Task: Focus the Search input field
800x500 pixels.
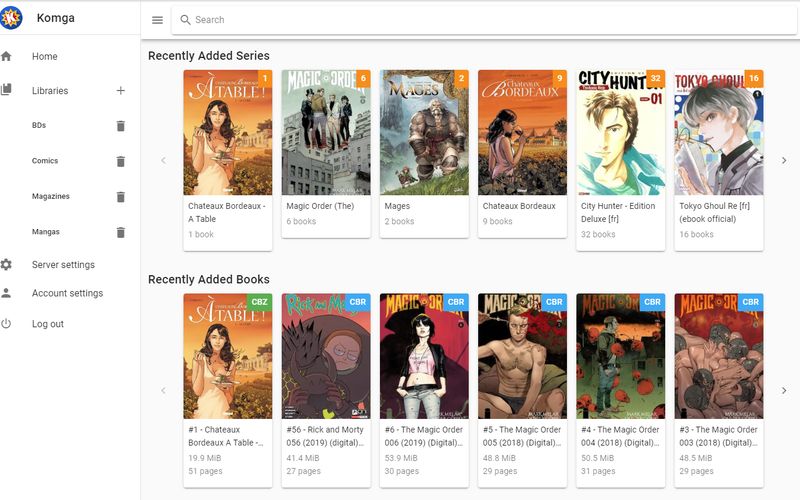Action: pyautogui.click(x=484, y=20)
